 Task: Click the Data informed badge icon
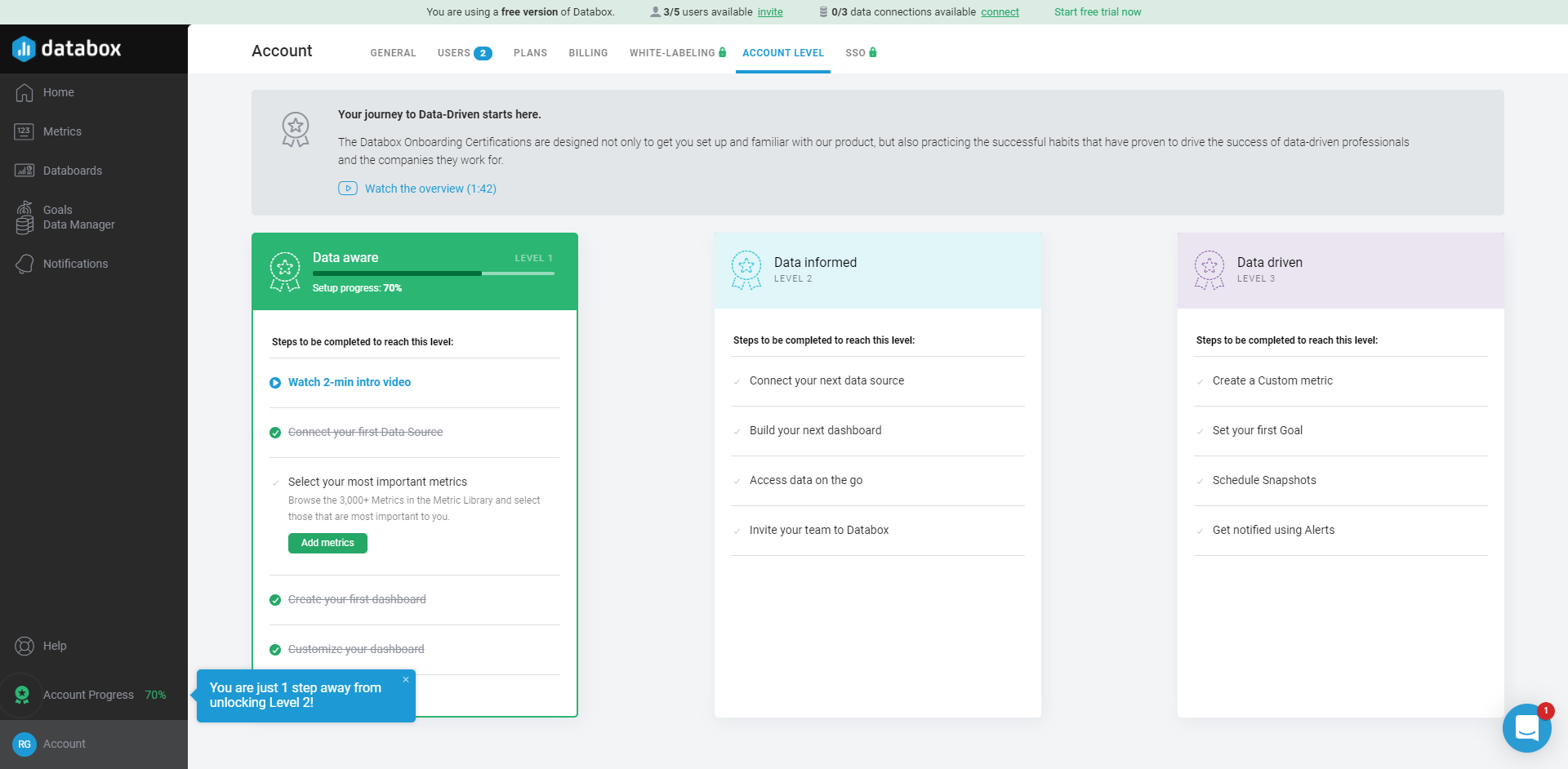point(746,270)
